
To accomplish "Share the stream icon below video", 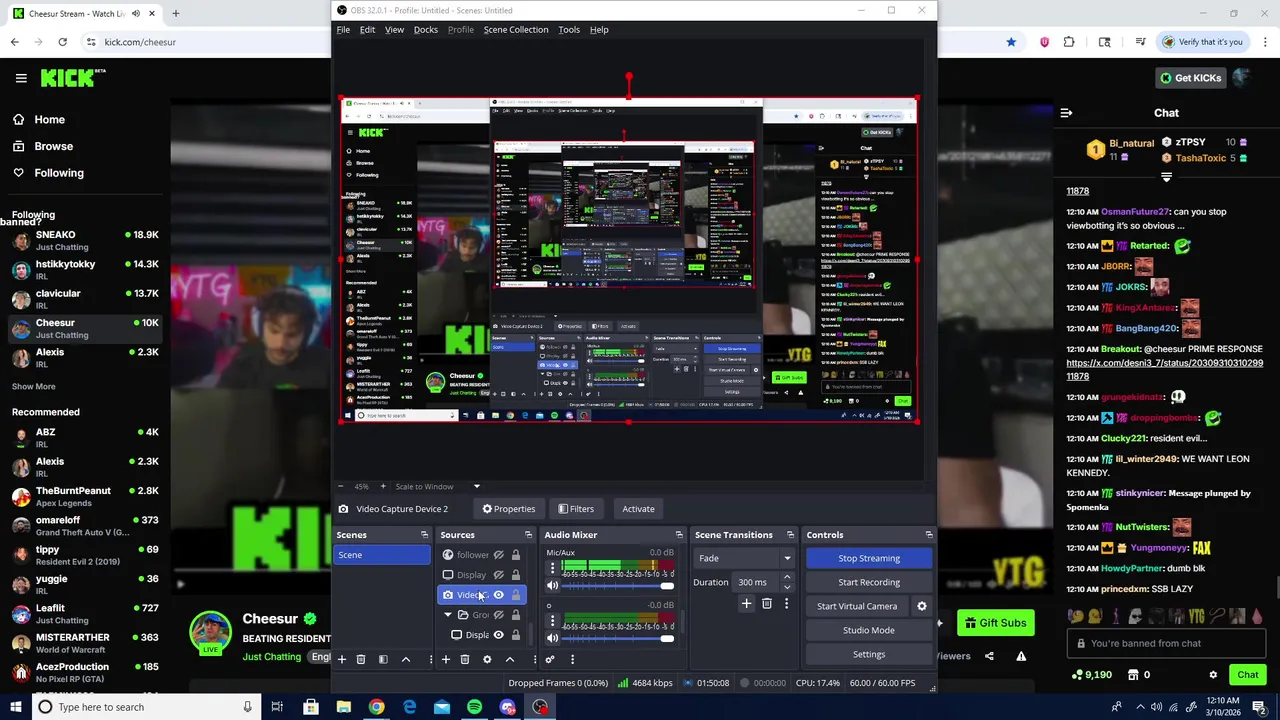I will (989, 656).
